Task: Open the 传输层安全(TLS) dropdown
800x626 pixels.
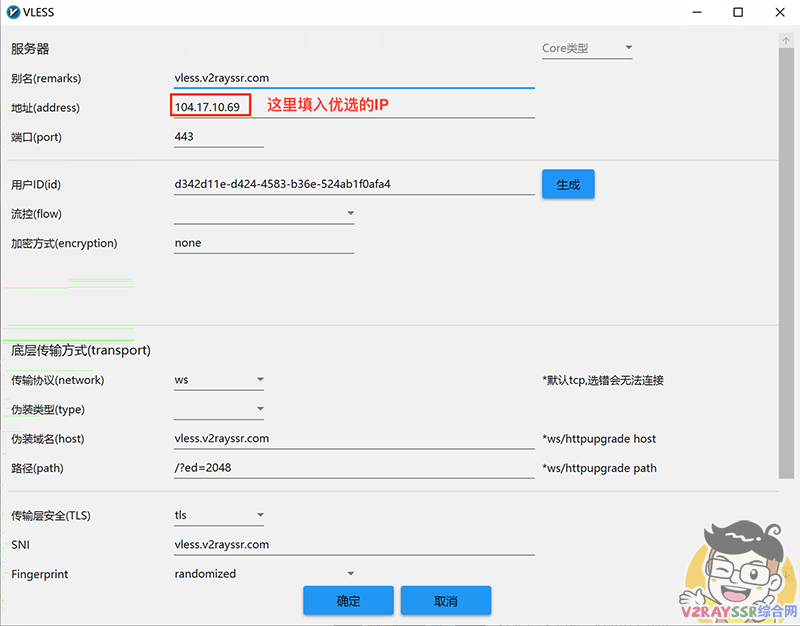Action: tap(219, 516)
